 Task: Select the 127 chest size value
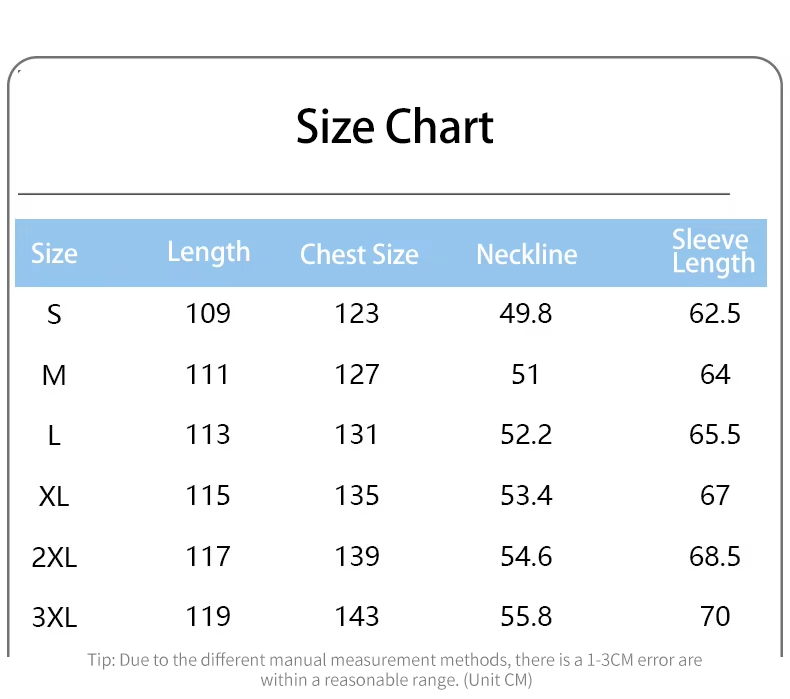click(357, 375)
